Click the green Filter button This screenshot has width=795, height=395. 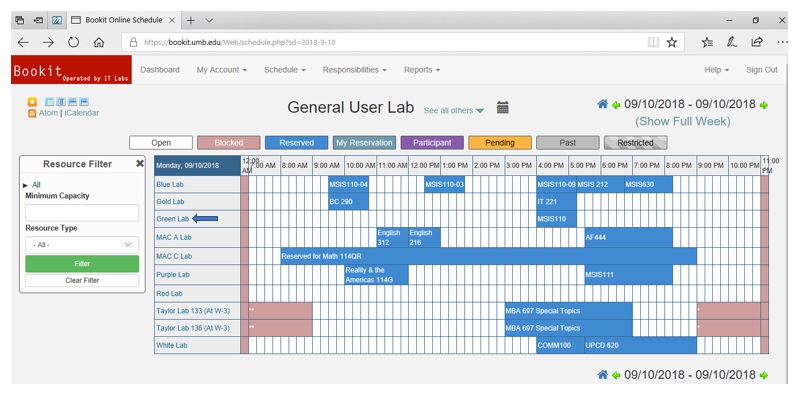pyautogui.click(x=82, y=264)
